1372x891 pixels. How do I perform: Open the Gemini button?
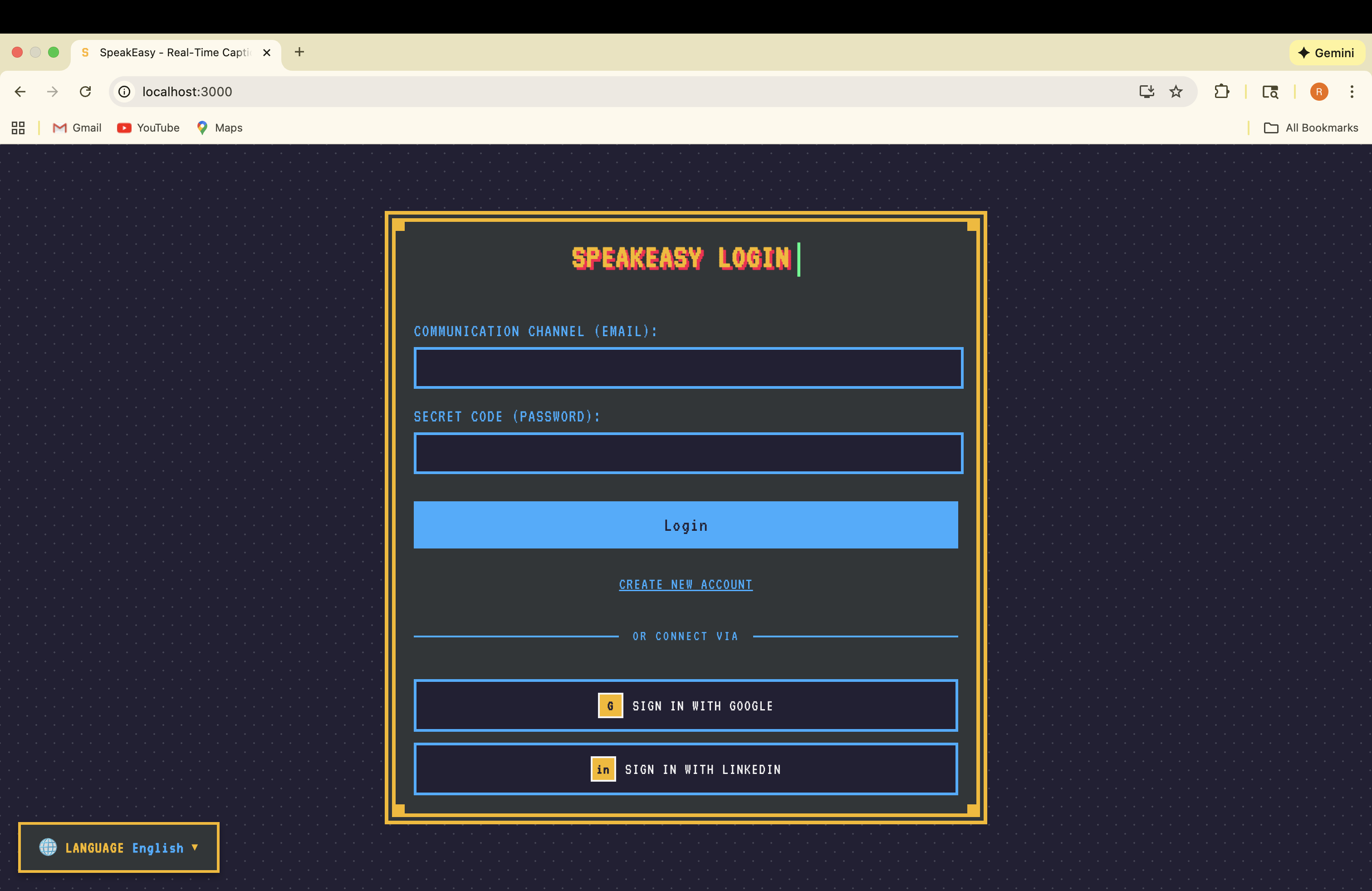click(x=1326, y=53)
